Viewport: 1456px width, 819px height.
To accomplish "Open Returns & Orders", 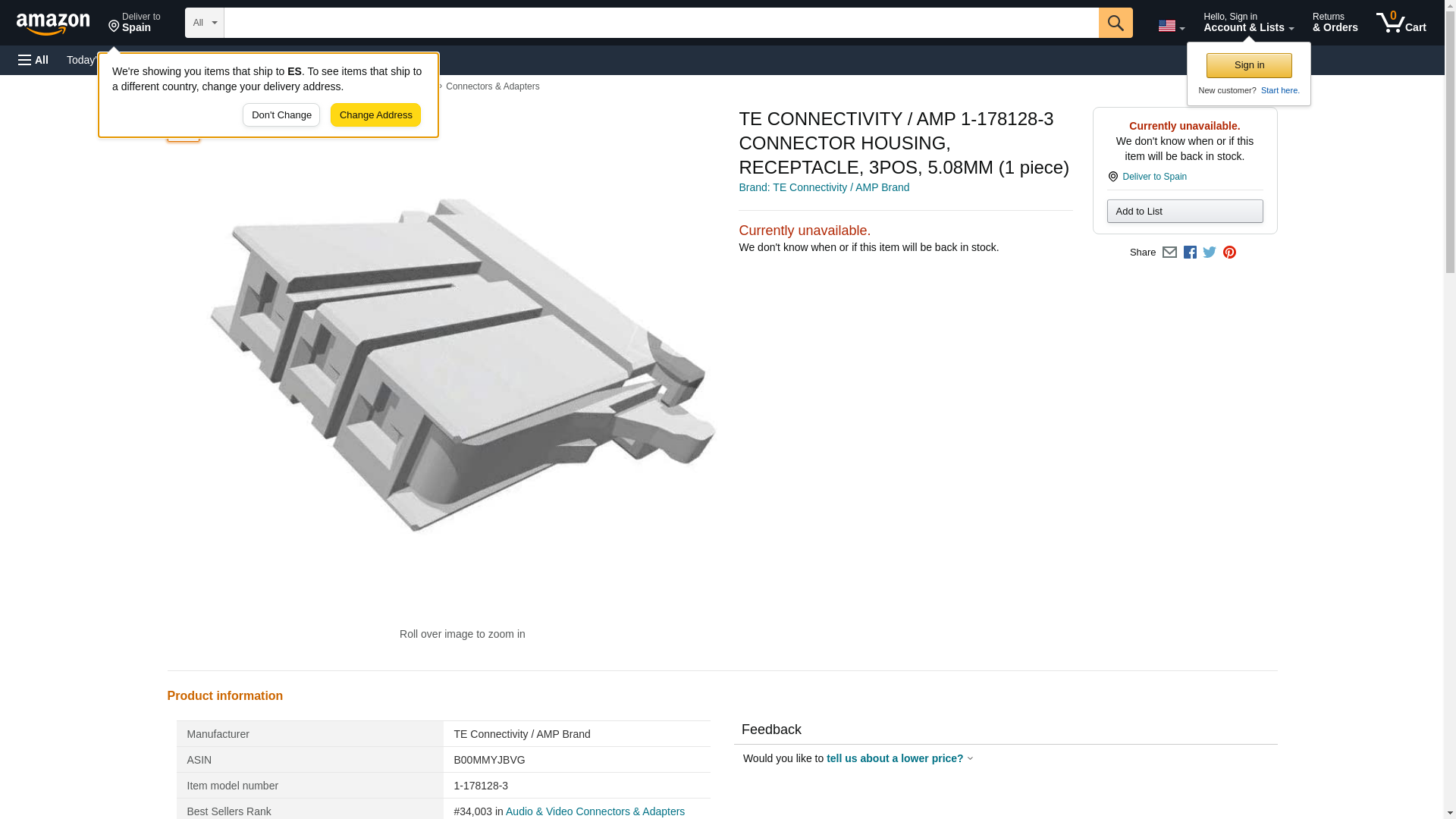I will [x=1335, y=23].
